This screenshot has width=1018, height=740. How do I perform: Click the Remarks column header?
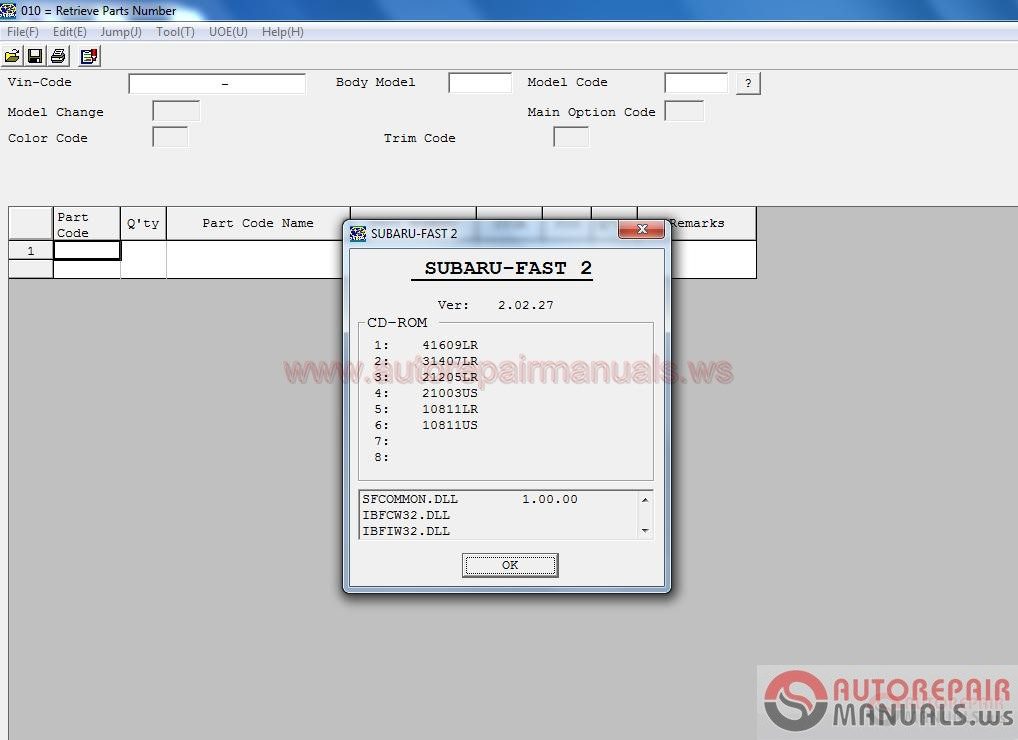[697, 223]
